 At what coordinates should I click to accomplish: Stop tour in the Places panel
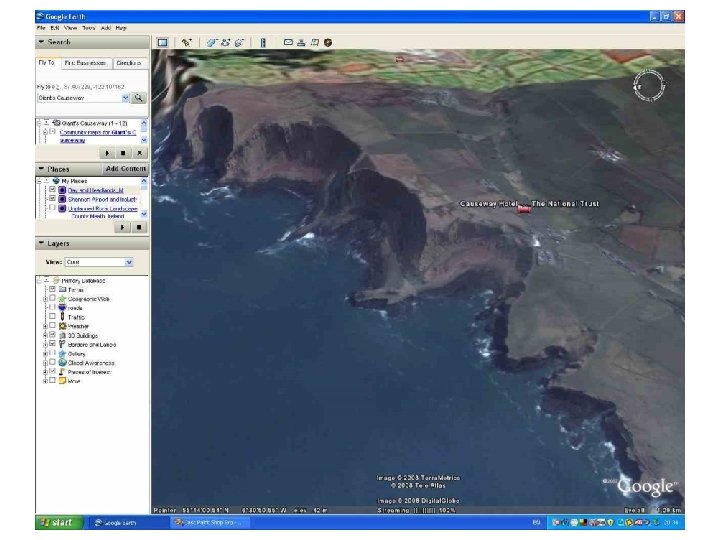pyautogui.click(x=139, y=227)
